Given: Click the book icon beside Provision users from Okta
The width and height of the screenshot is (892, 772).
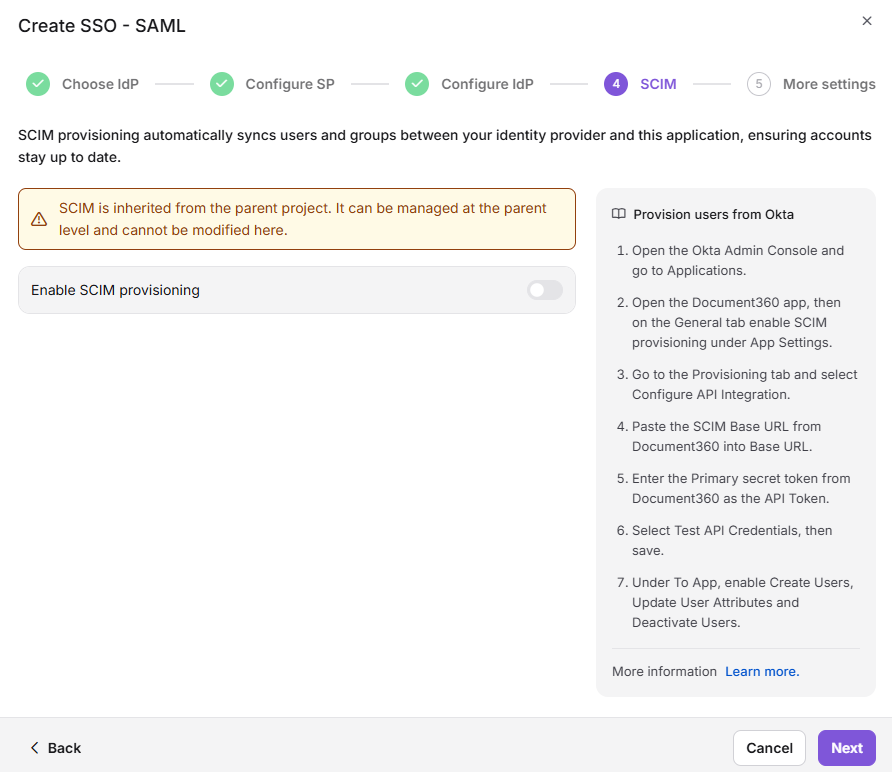Looking at the screenshot, I should [618, 214].
